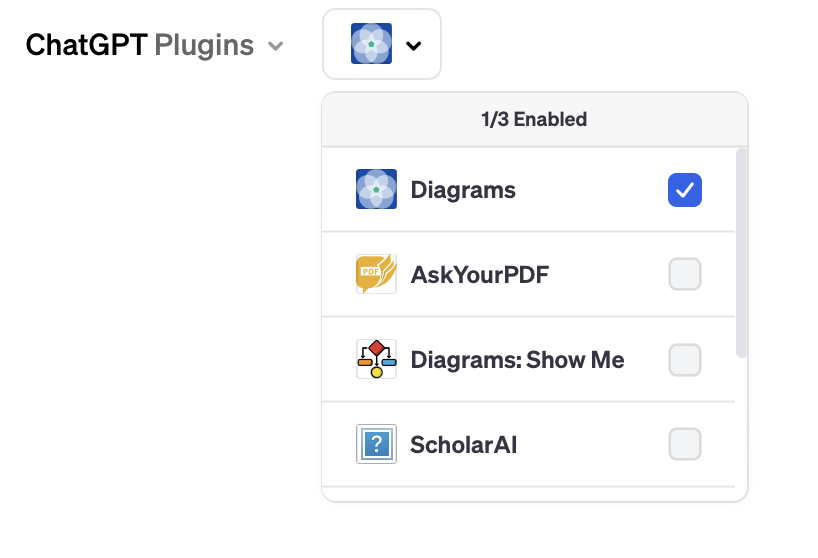
Task: Click the AskYourPDF orange PDF icon
Action: pos(376,274)
